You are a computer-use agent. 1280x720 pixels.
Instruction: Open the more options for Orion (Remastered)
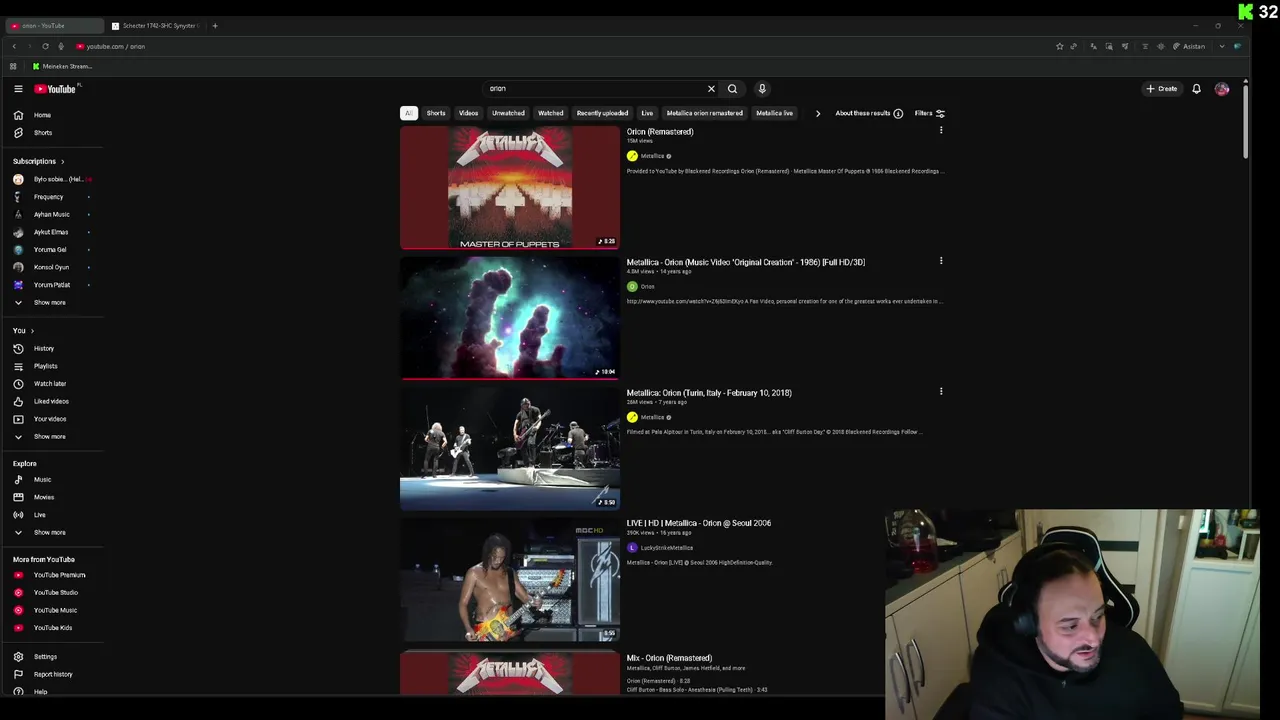coord(941,131)
